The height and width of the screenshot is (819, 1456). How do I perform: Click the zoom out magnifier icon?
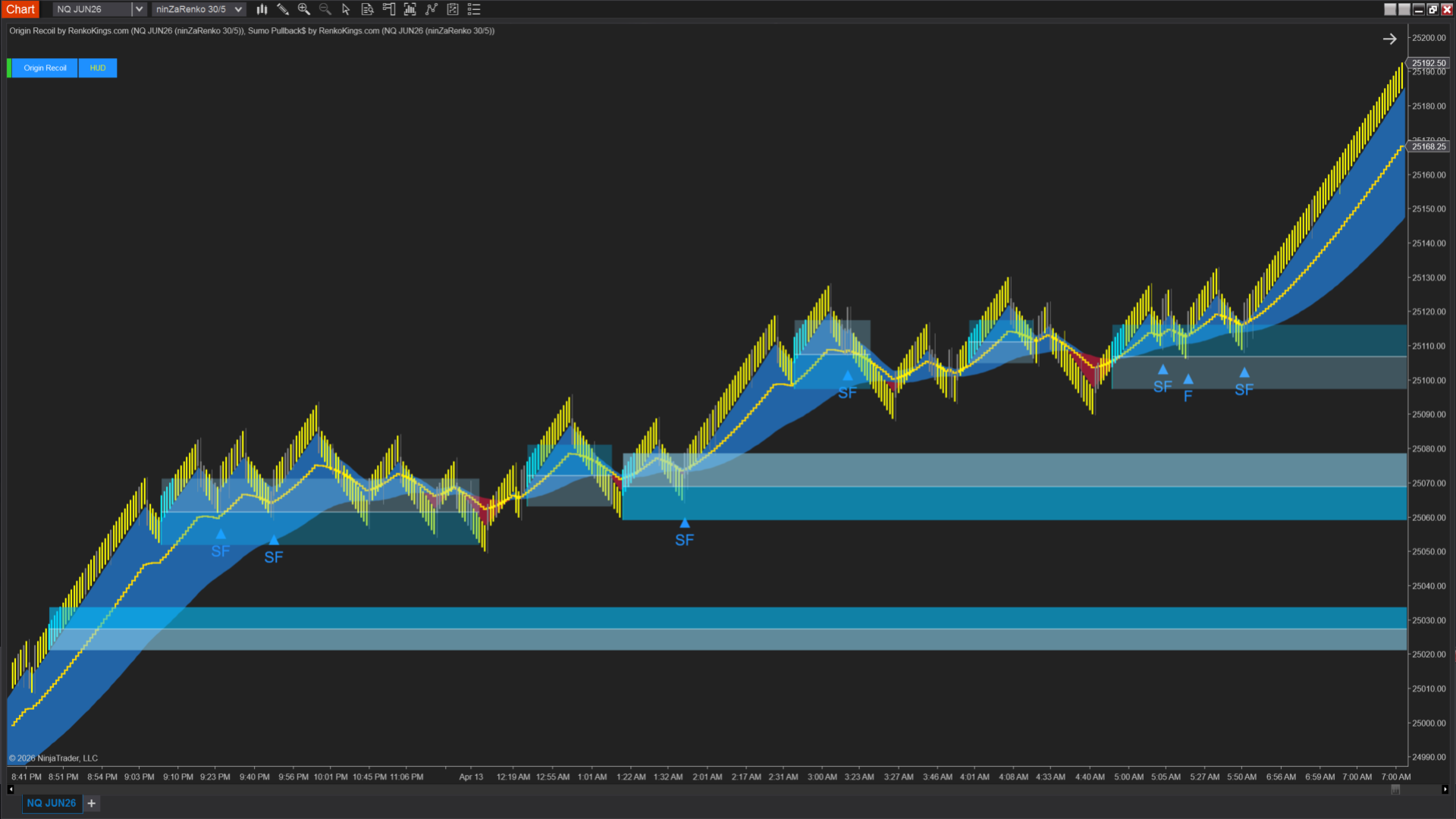pos(325,9)
